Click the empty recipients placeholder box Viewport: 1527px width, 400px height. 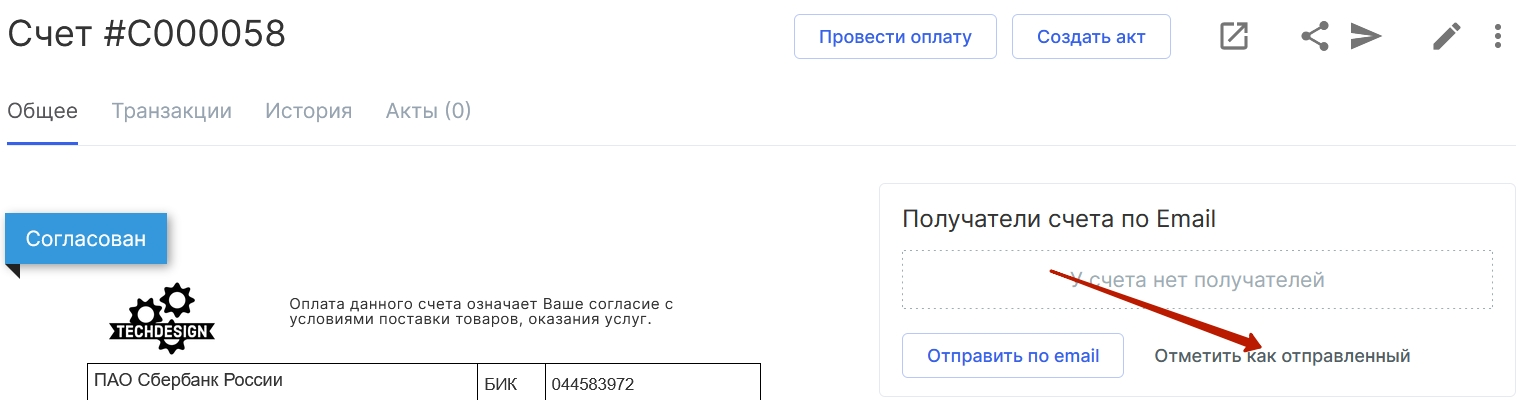pyautogui.click(x=1197, y=280)
